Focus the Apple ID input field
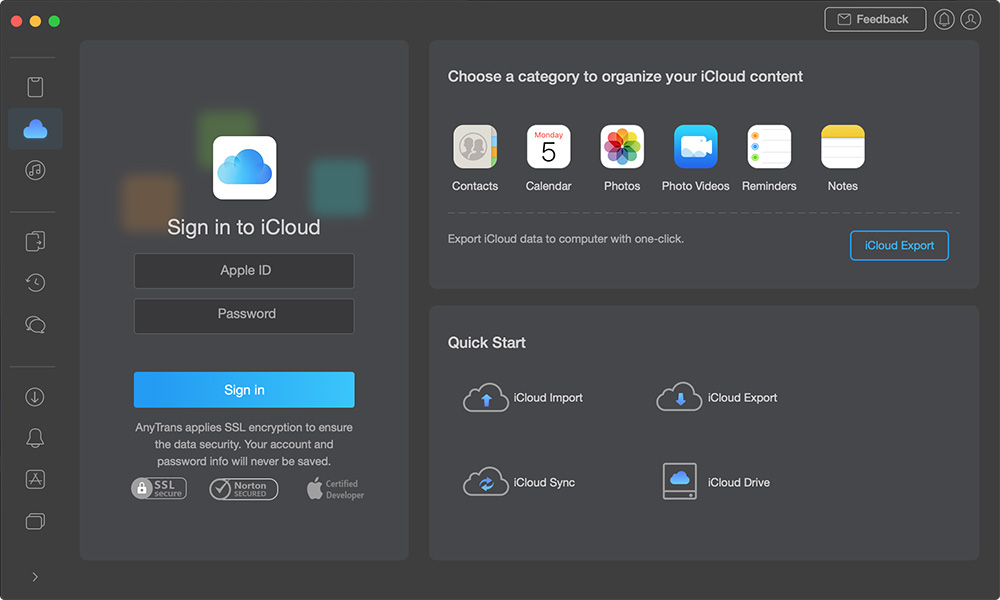 tap(244, 271)
